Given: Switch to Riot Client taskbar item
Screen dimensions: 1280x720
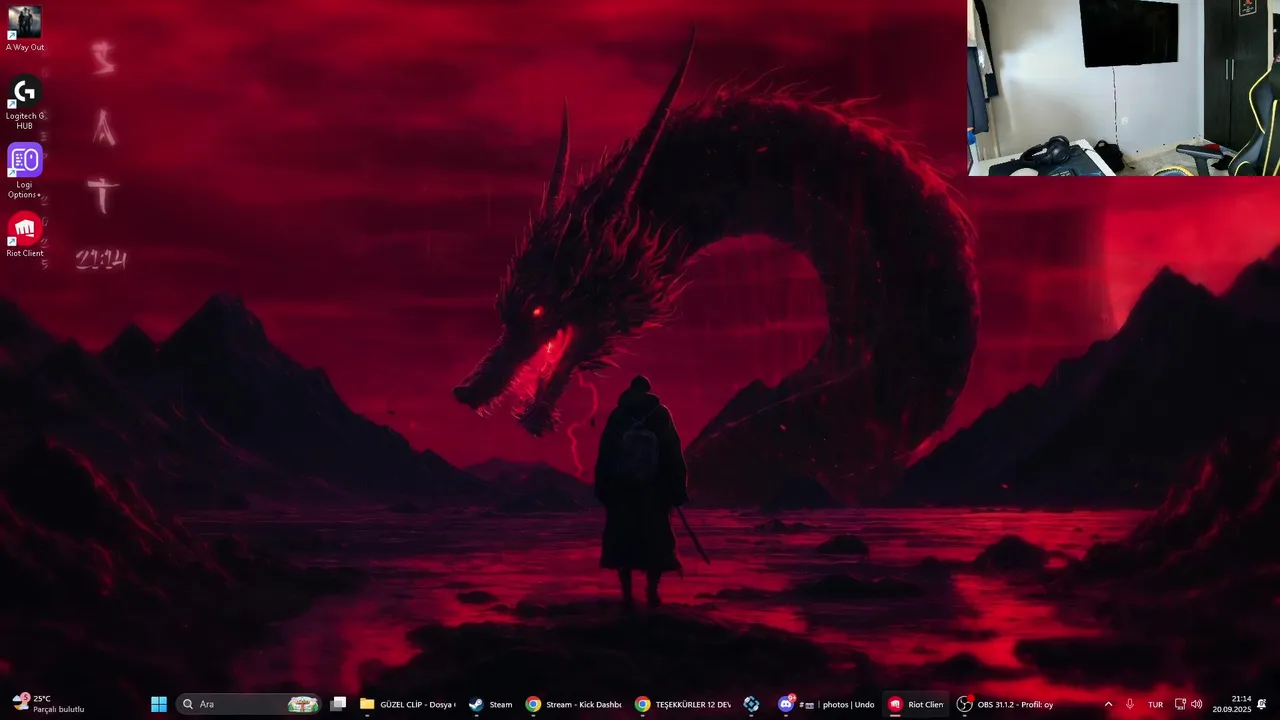Looking at the screenshot, I should click(x=917, y=704).
